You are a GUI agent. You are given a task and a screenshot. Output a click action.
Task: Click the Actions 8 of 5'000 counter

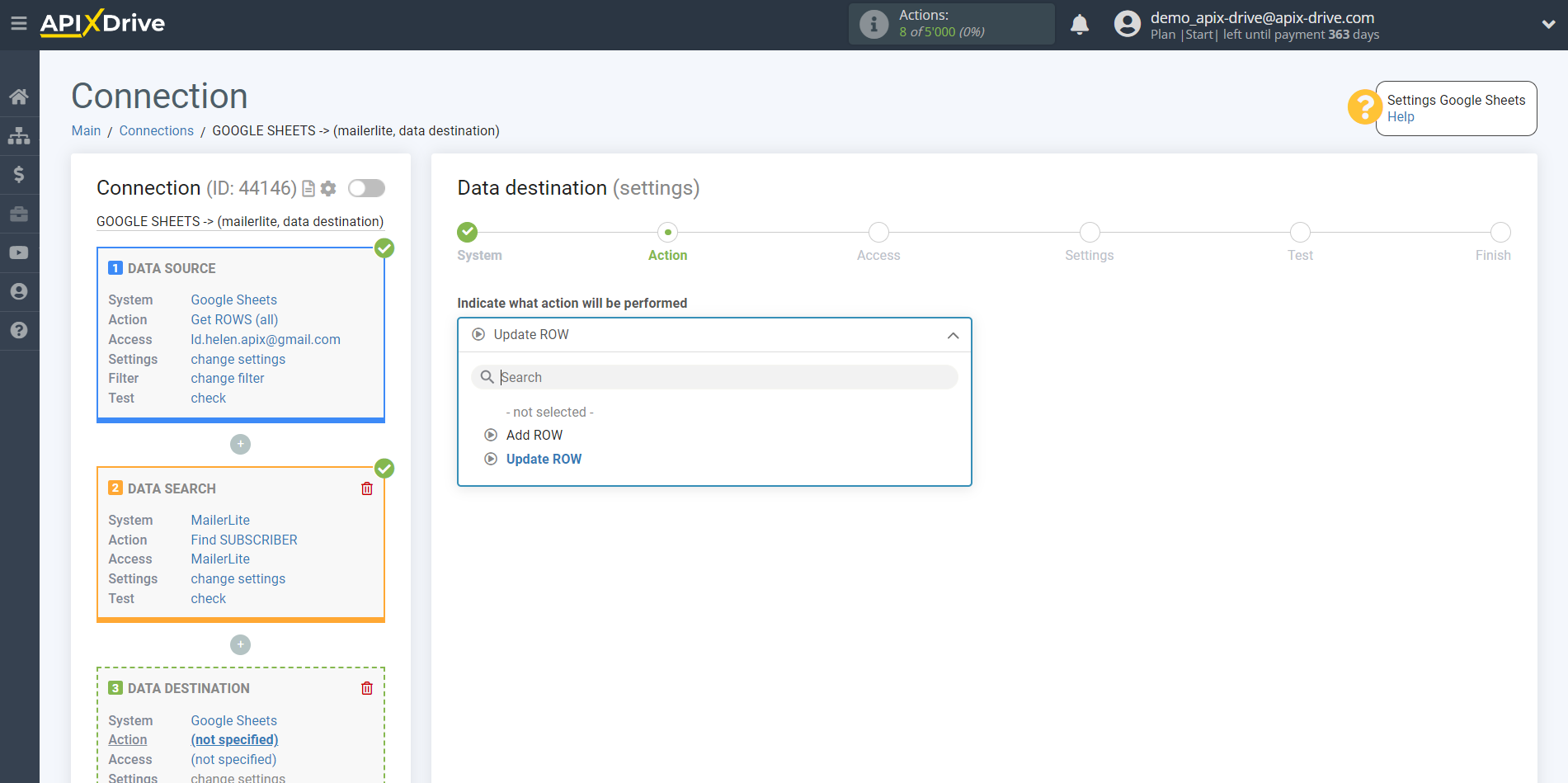952,24
